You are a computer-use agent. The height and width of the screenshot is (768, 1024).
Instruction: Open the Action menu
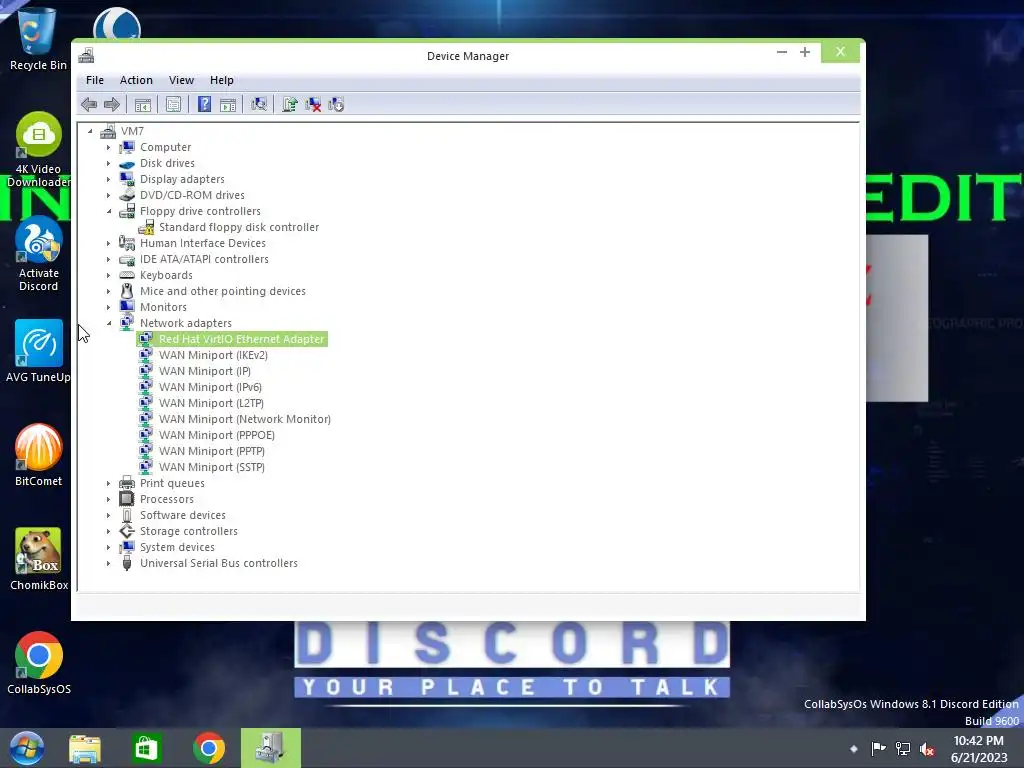click(136, 80)
